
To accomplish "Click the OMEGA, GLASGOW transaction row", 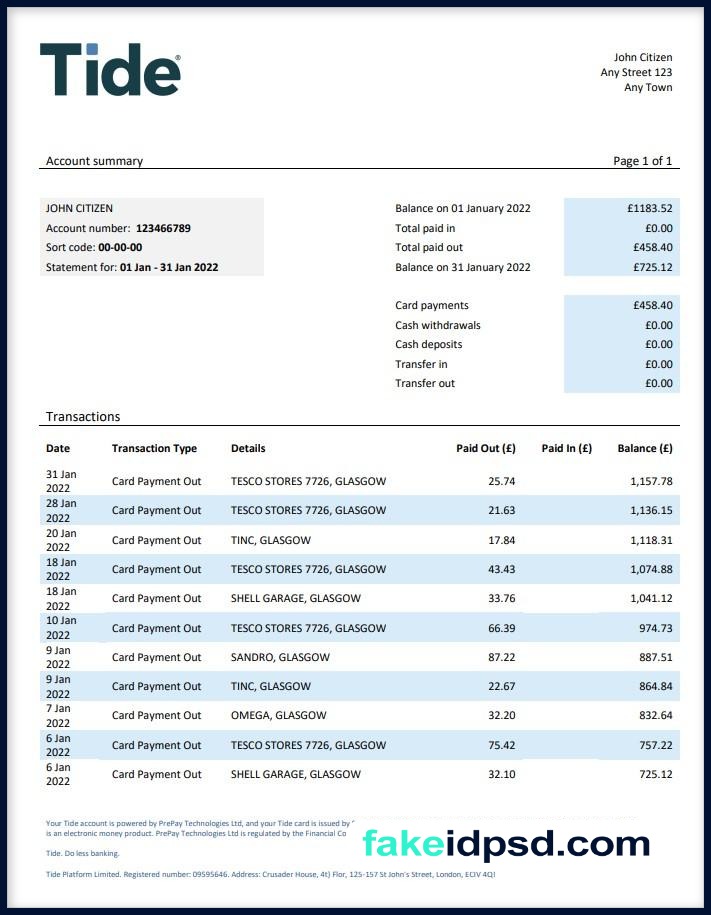I will click(x=359, y=715).
